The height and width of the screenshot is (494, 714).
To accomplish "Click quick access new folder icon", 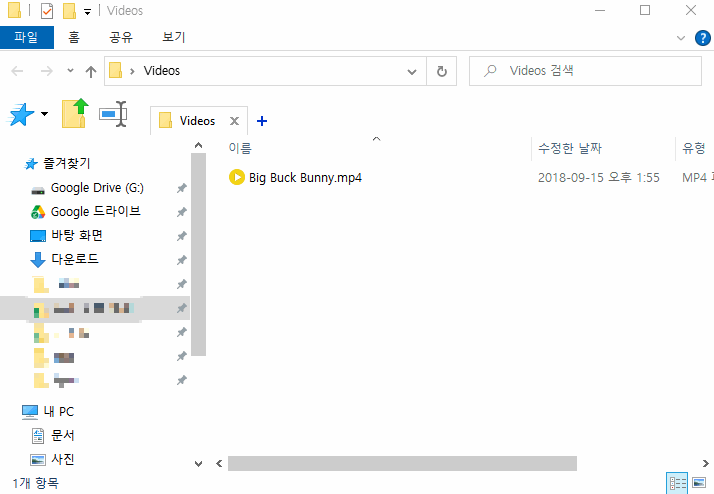I will tap(69, 11).
